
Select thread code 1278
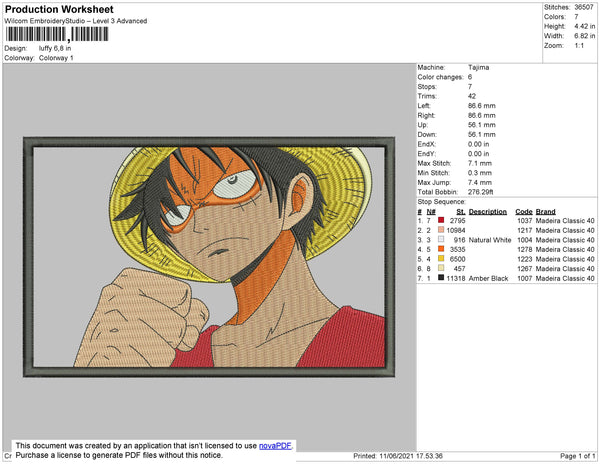(x=525, y=249)
